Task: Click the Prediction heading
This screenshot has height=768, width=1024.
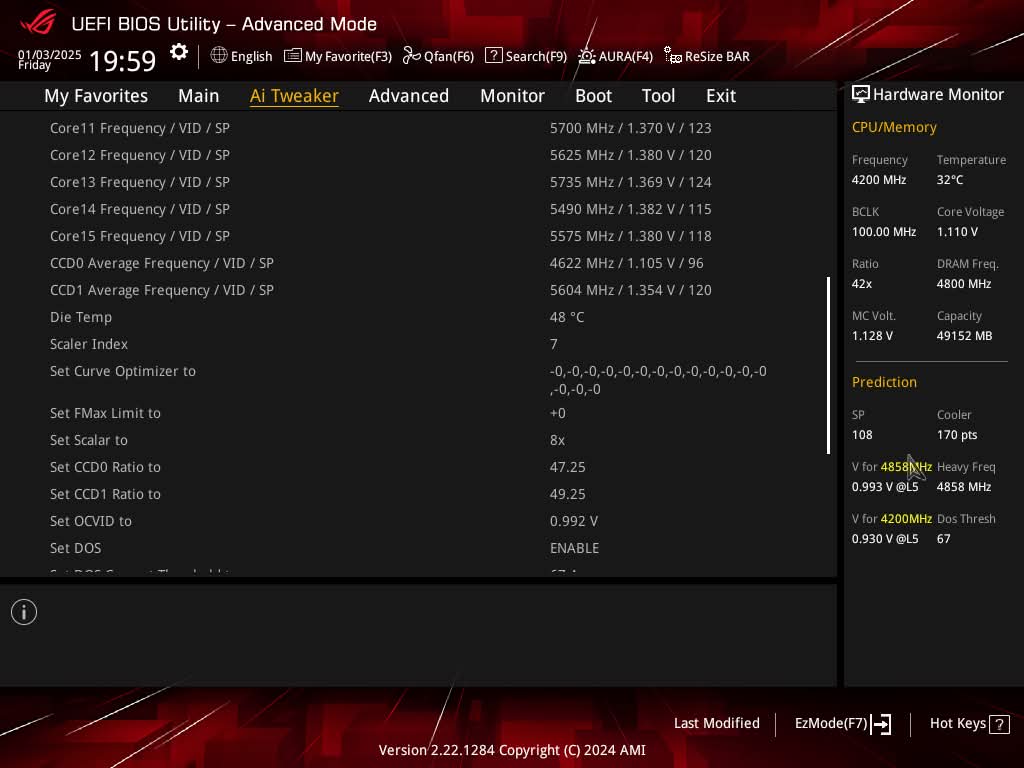Action: point(884,382)
